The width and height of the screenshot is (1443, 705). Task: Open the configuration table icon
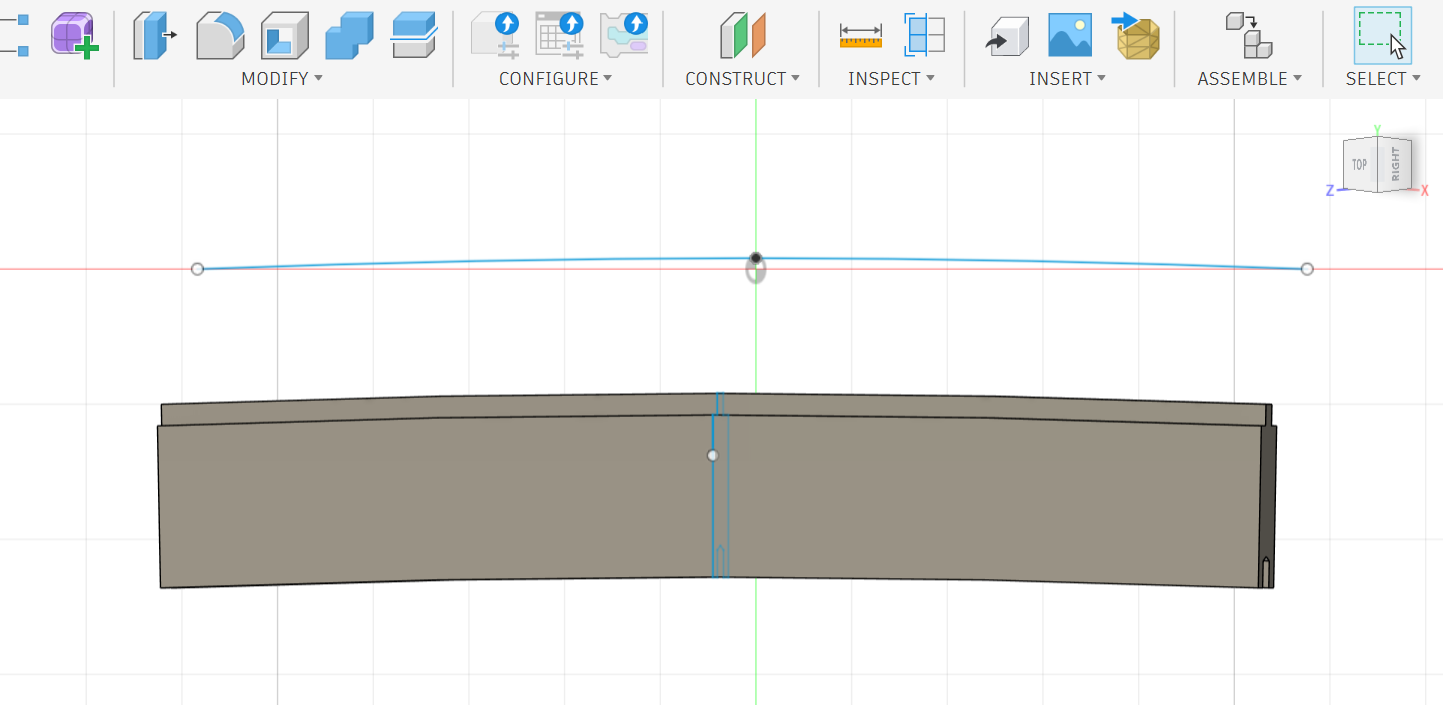pyautogui.click(x=560, y=35)
